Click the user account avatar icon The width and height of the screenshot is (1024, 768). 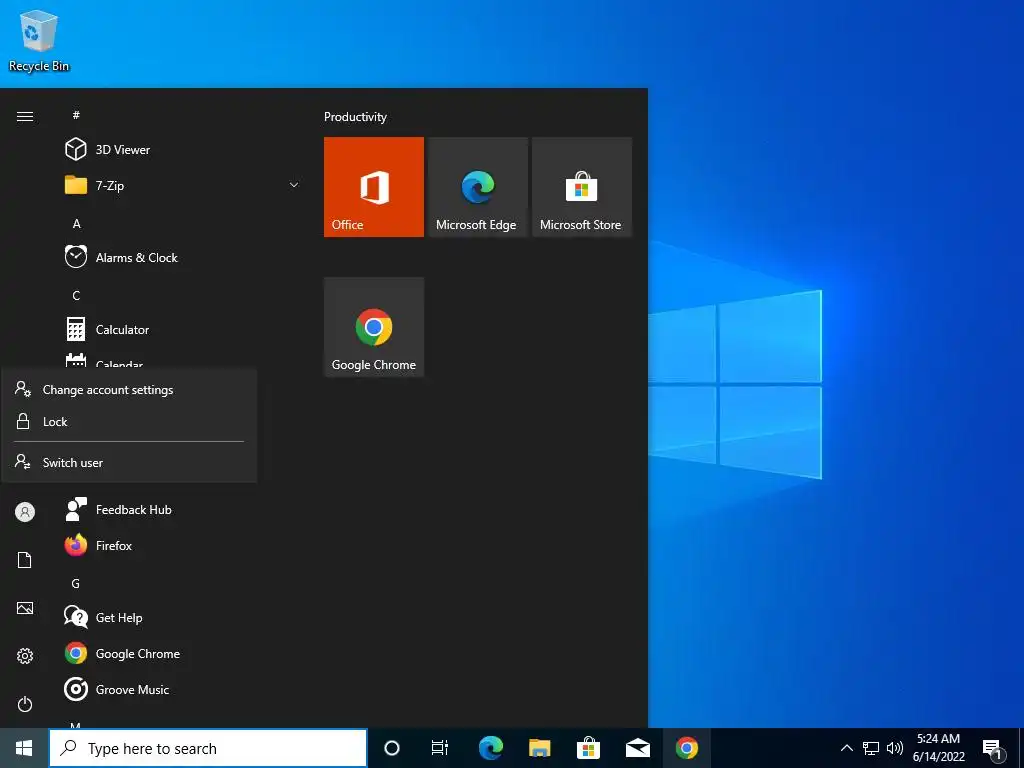tap(25, 512)
